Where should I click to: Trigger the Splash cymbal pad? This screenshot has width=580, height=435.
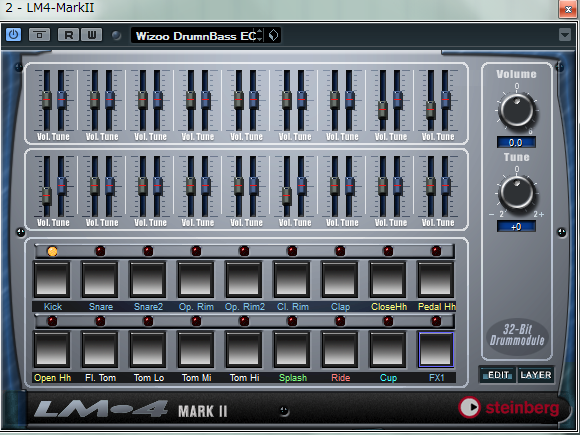(x=292, y=350)
